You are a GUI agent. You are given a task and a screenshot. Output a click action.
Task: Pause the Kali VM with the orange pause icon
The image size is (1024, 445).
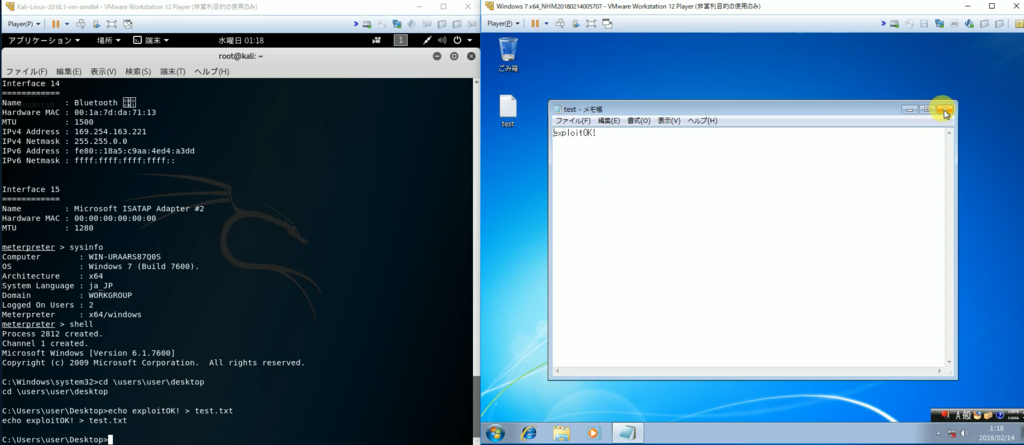click(56, 24)
